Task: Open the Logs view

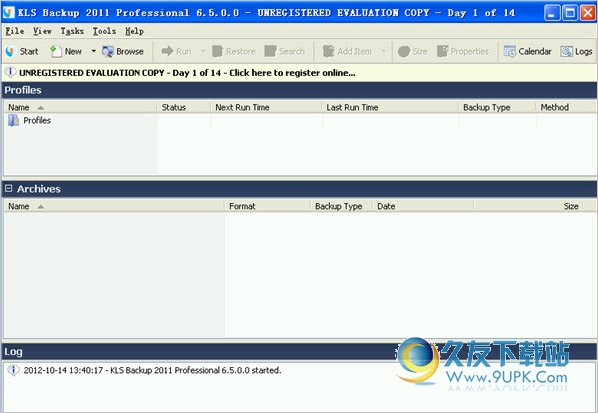Action: coord(576,51)
